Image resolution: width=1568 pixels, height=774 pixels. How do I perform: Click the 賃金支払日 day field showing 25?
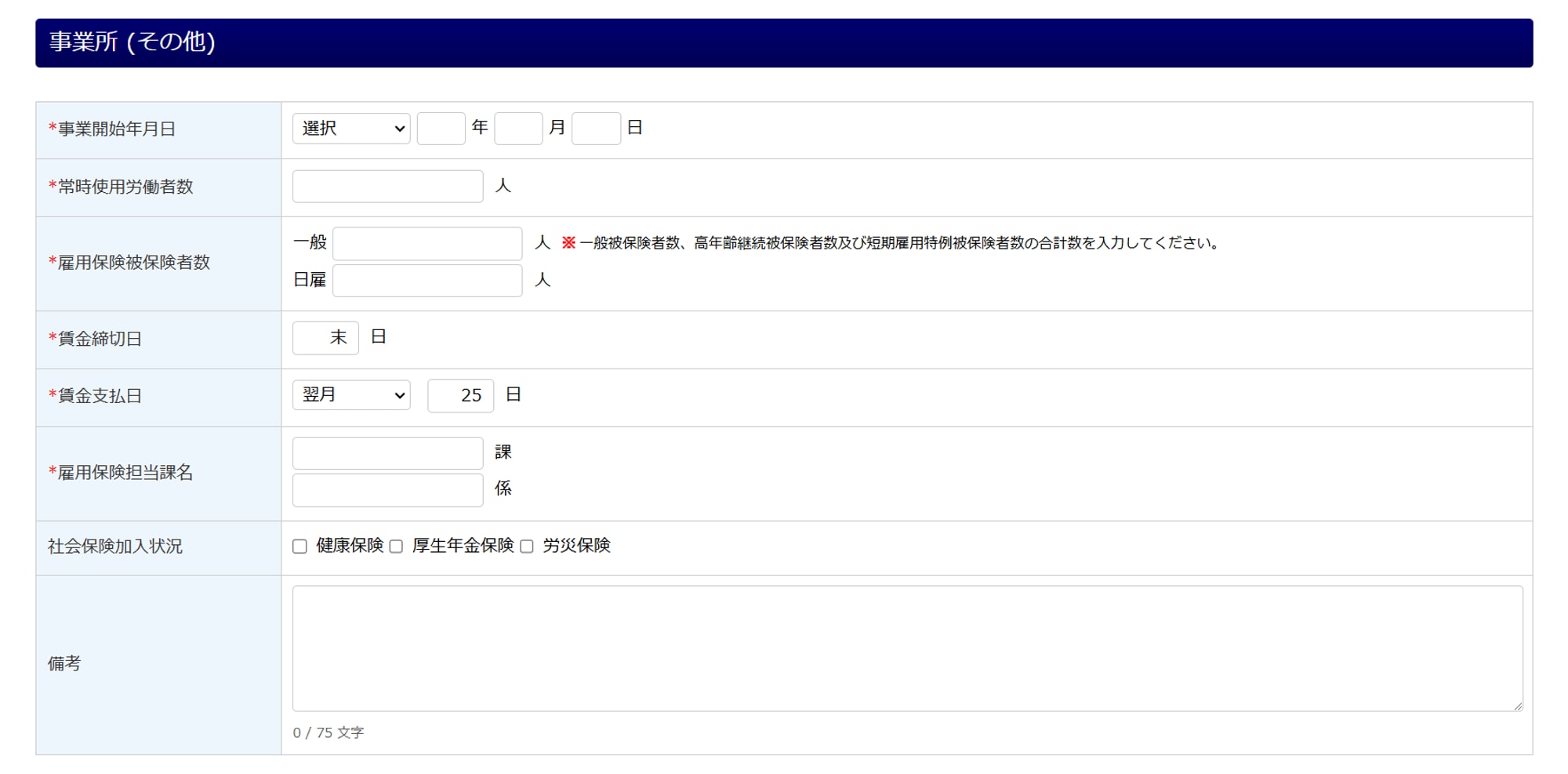click(x=461, y=396)
